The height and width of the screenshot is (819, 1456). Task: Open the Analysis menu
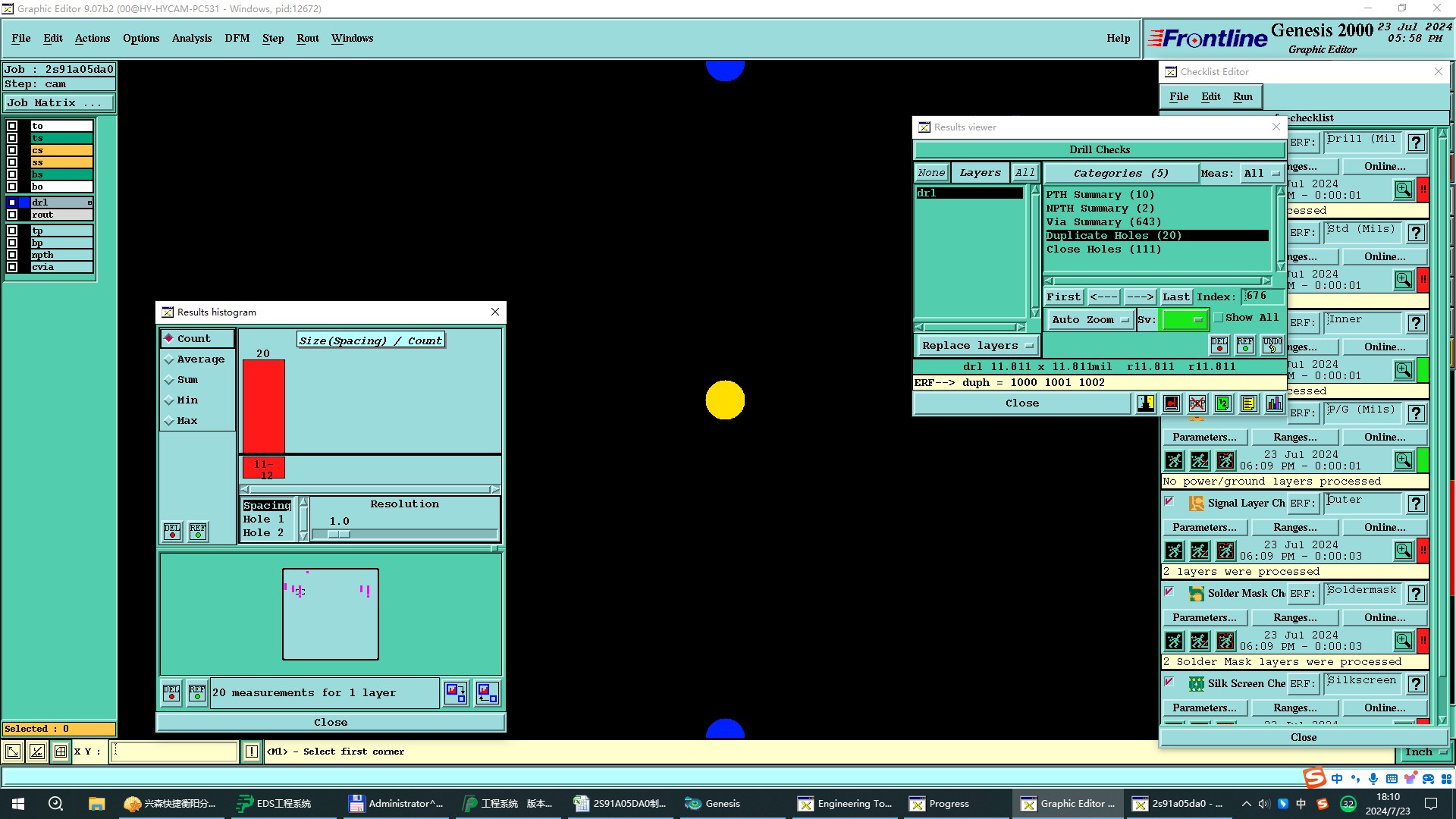pos(191,39)
